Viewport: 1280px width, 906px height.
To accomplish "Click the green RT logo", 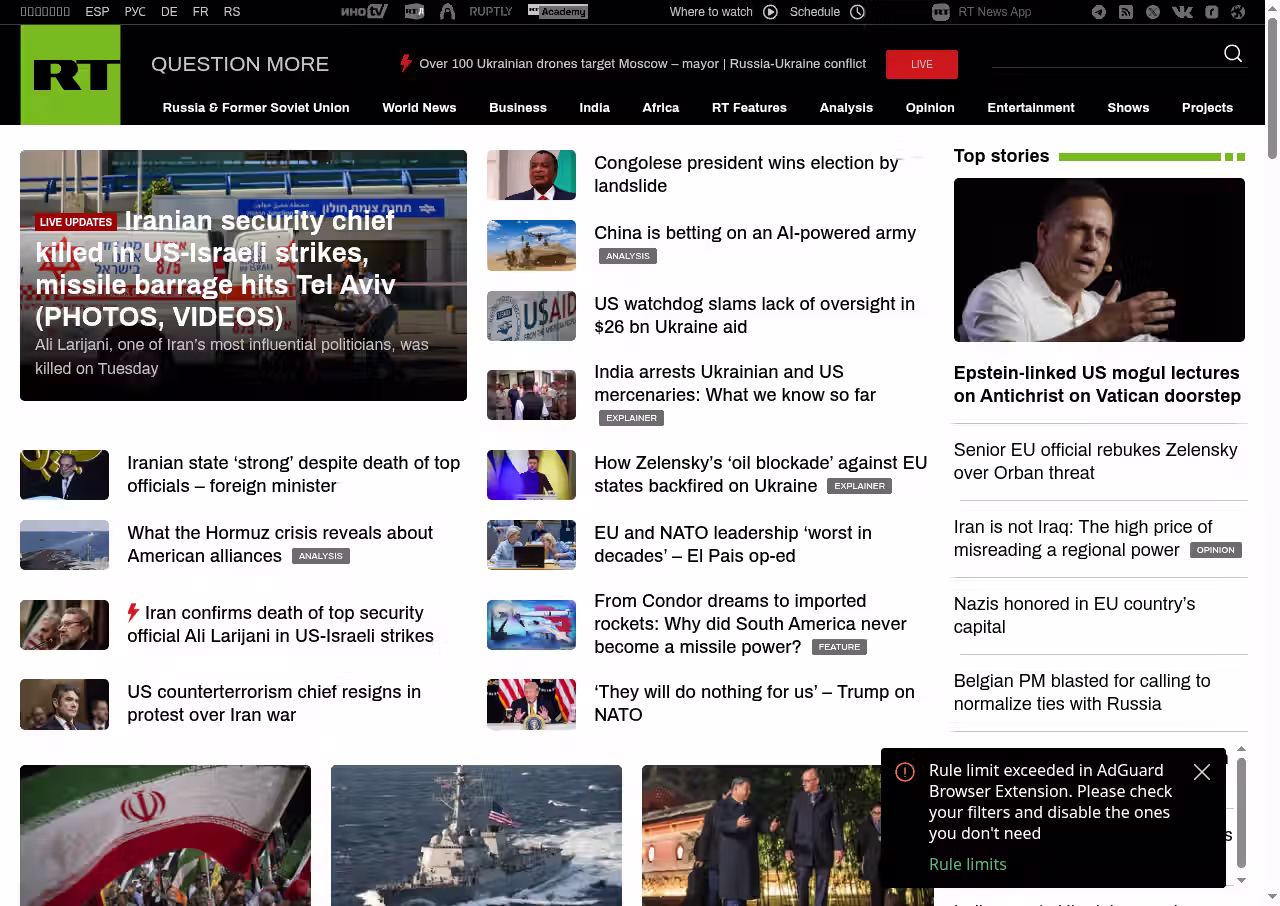I will pyautogui.click(x=70, y=75).
